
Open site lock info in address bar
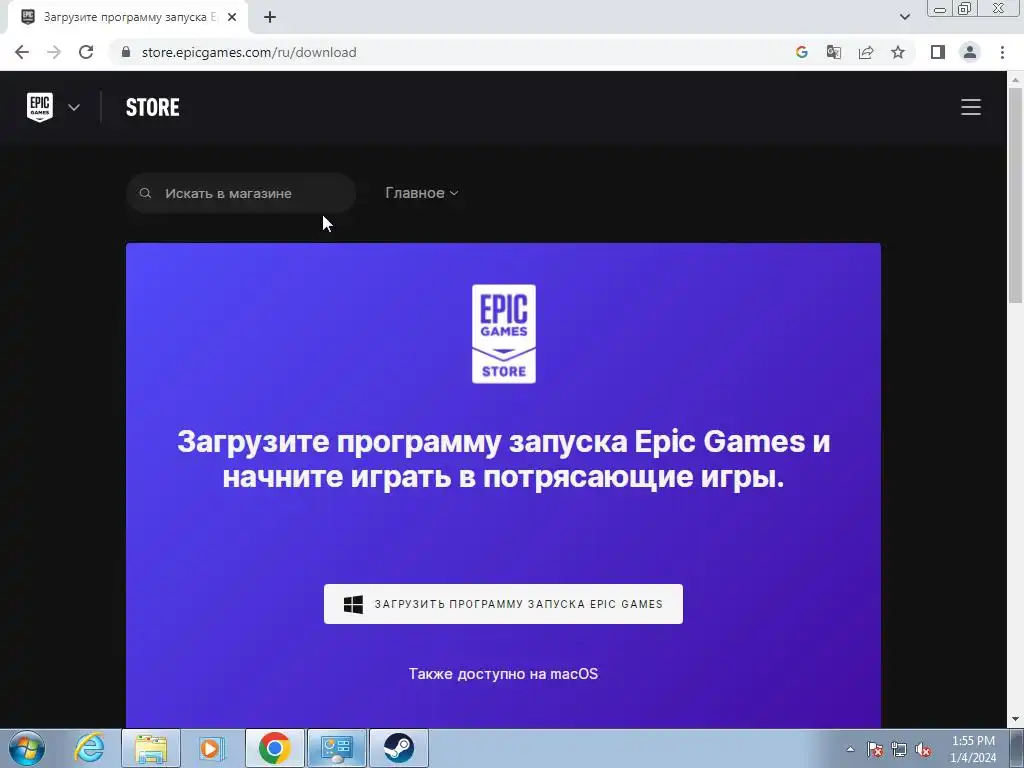[x=126, y=52]
